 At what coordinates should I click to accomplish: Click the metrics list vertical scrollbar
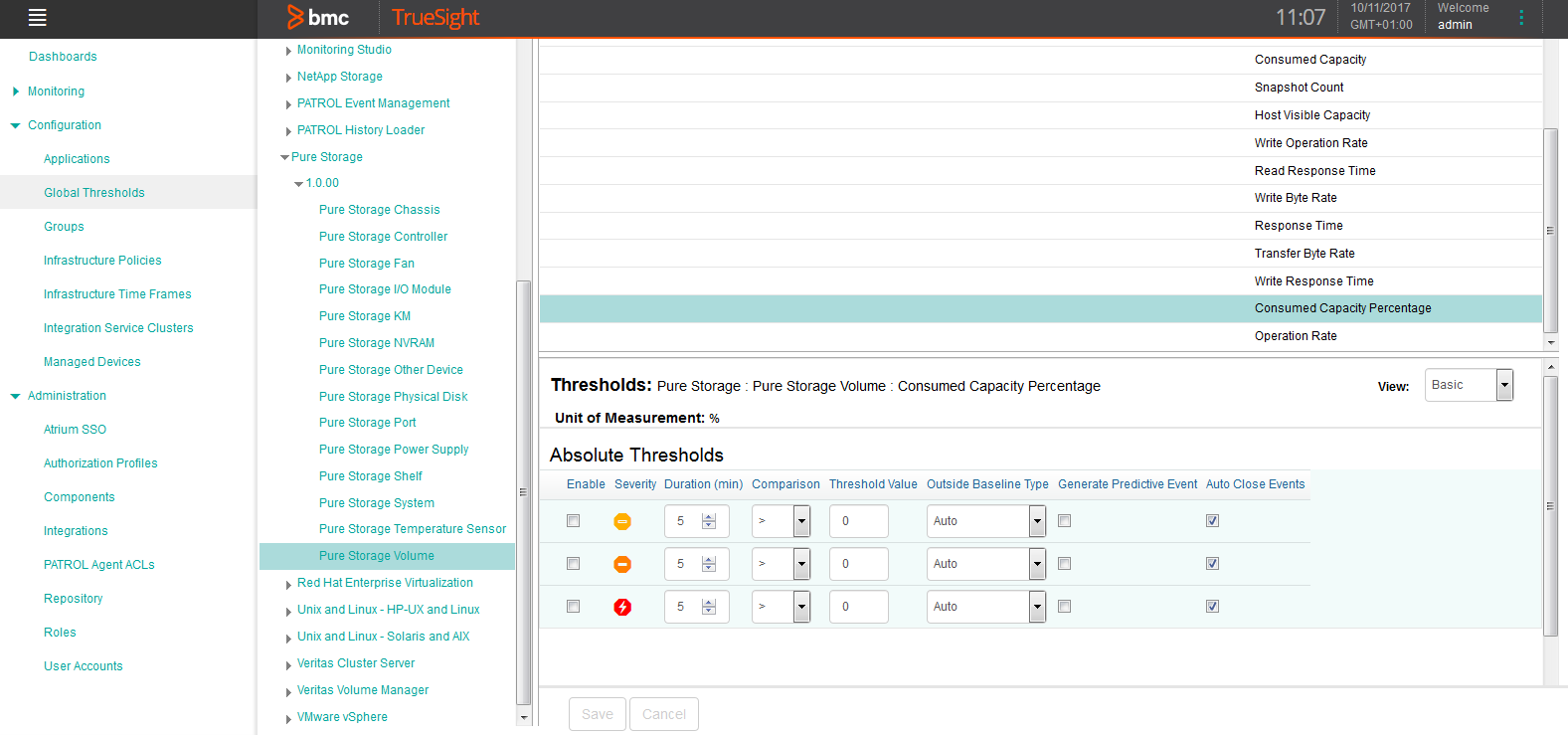[x=1550, y=229]
